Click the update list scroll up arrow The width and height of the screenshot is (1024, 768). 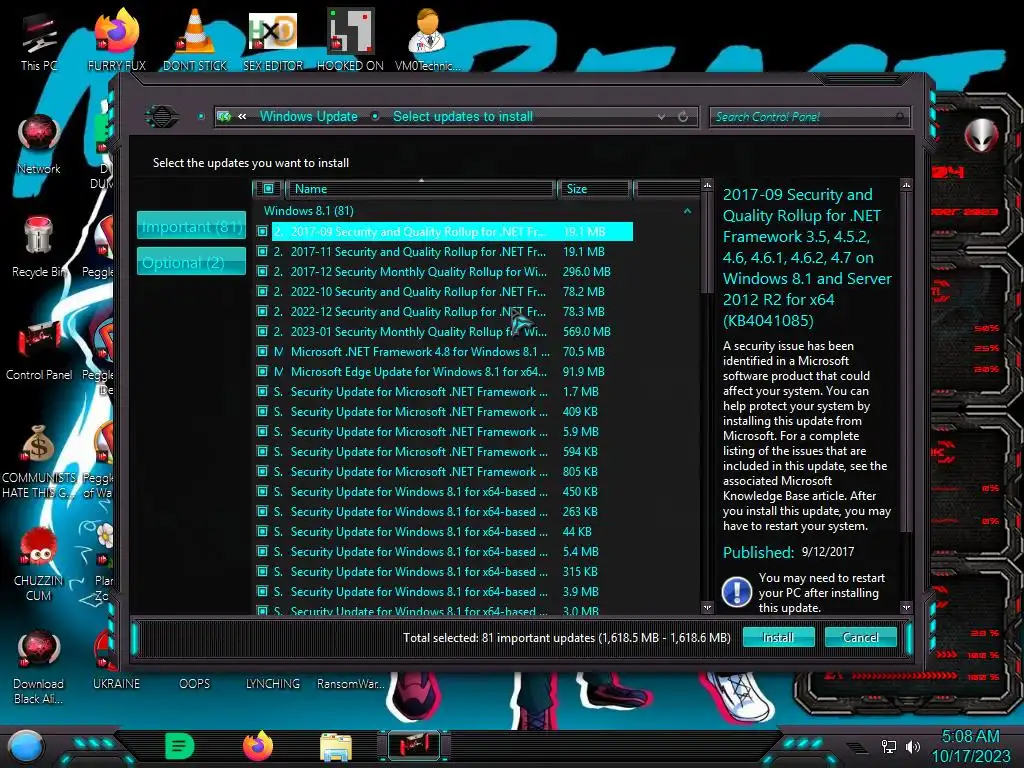707,185
